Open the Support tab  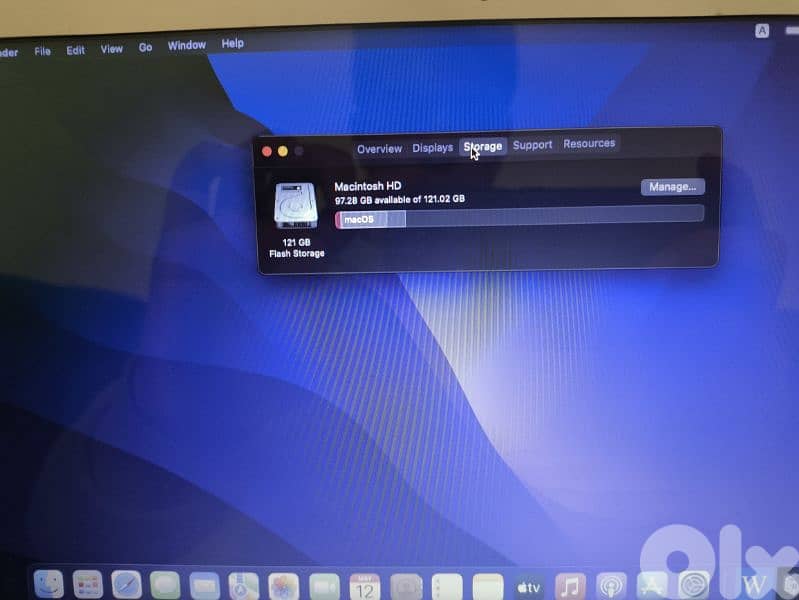click(532, 145)
